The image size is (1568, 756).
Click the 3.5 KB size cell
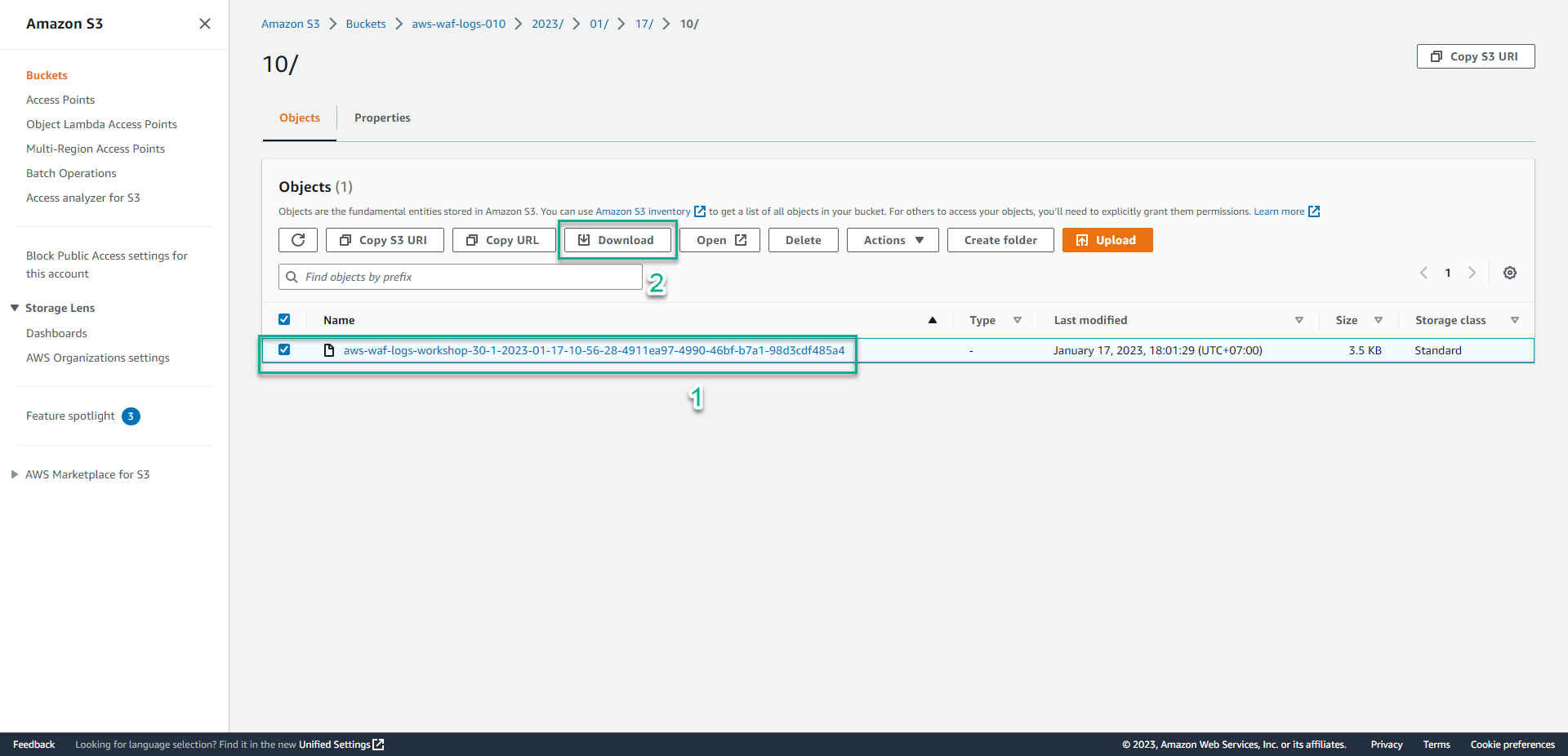point(1365,350)
